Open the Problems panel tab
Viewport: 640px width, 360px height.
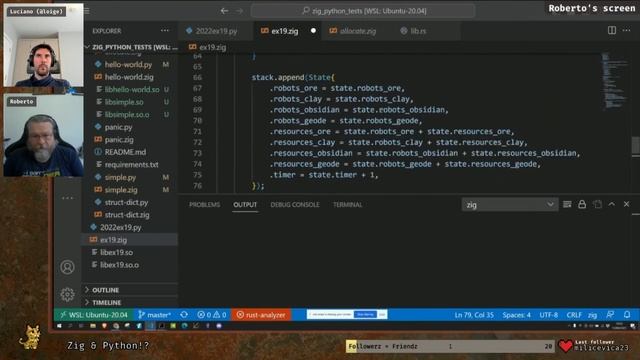[x=204, y=204]
